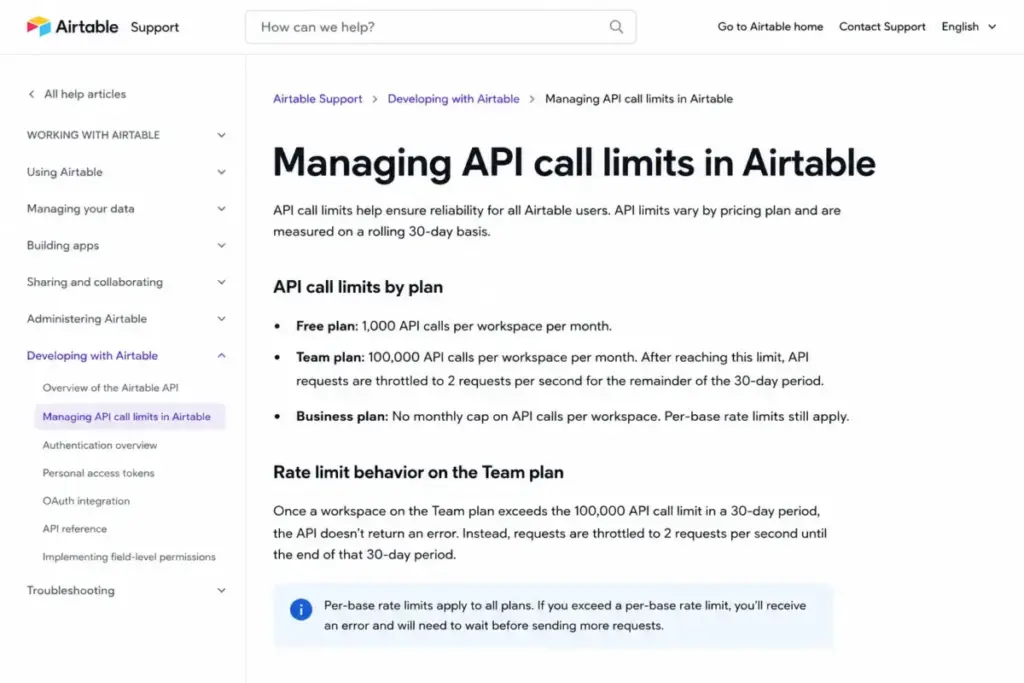Select Administering Airtable in sidebar
The height and width of the screenshot is (683, 1024).
pos(87,319)
